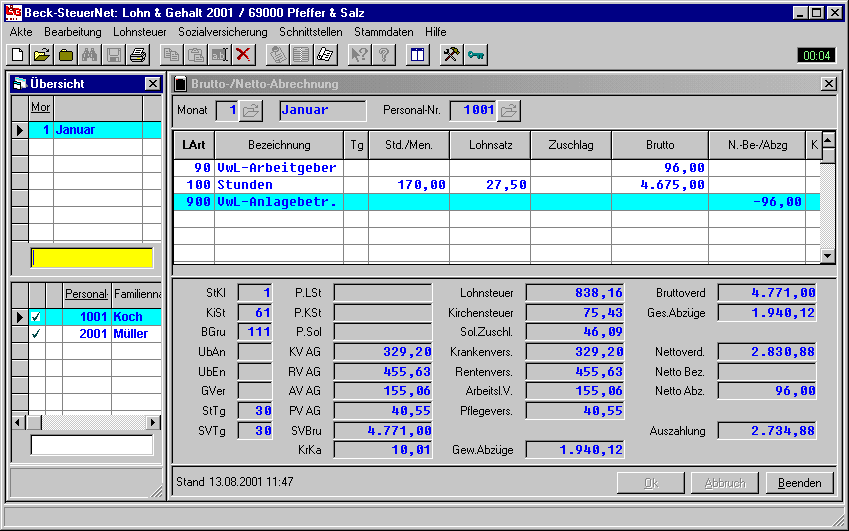Image resolution: width=849 pixels, height=531 pixels.
Task: Select the Stunden row
Action: tap(497, 185)
